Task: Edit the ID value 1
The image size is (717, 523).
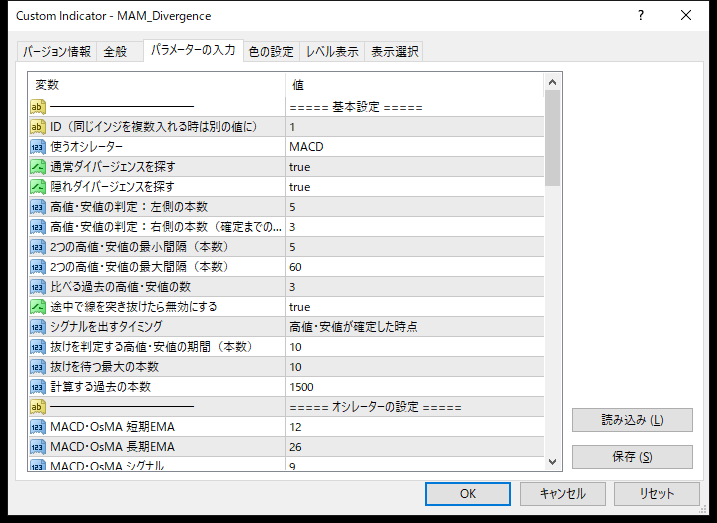Action: pyautogui.click(x=415, y=127)
